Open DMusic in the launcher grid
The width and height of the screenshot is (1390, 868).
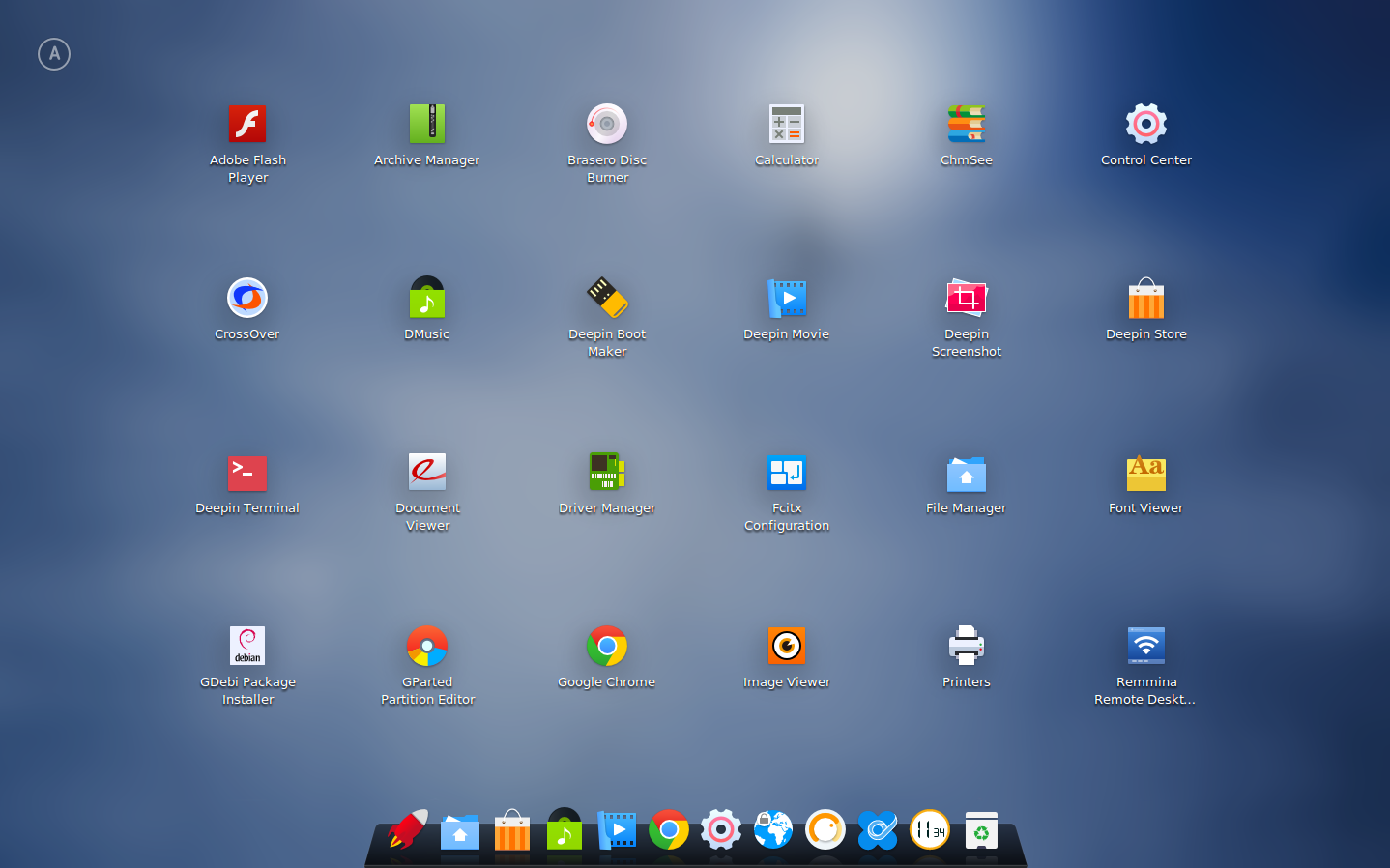pos(427,299)
